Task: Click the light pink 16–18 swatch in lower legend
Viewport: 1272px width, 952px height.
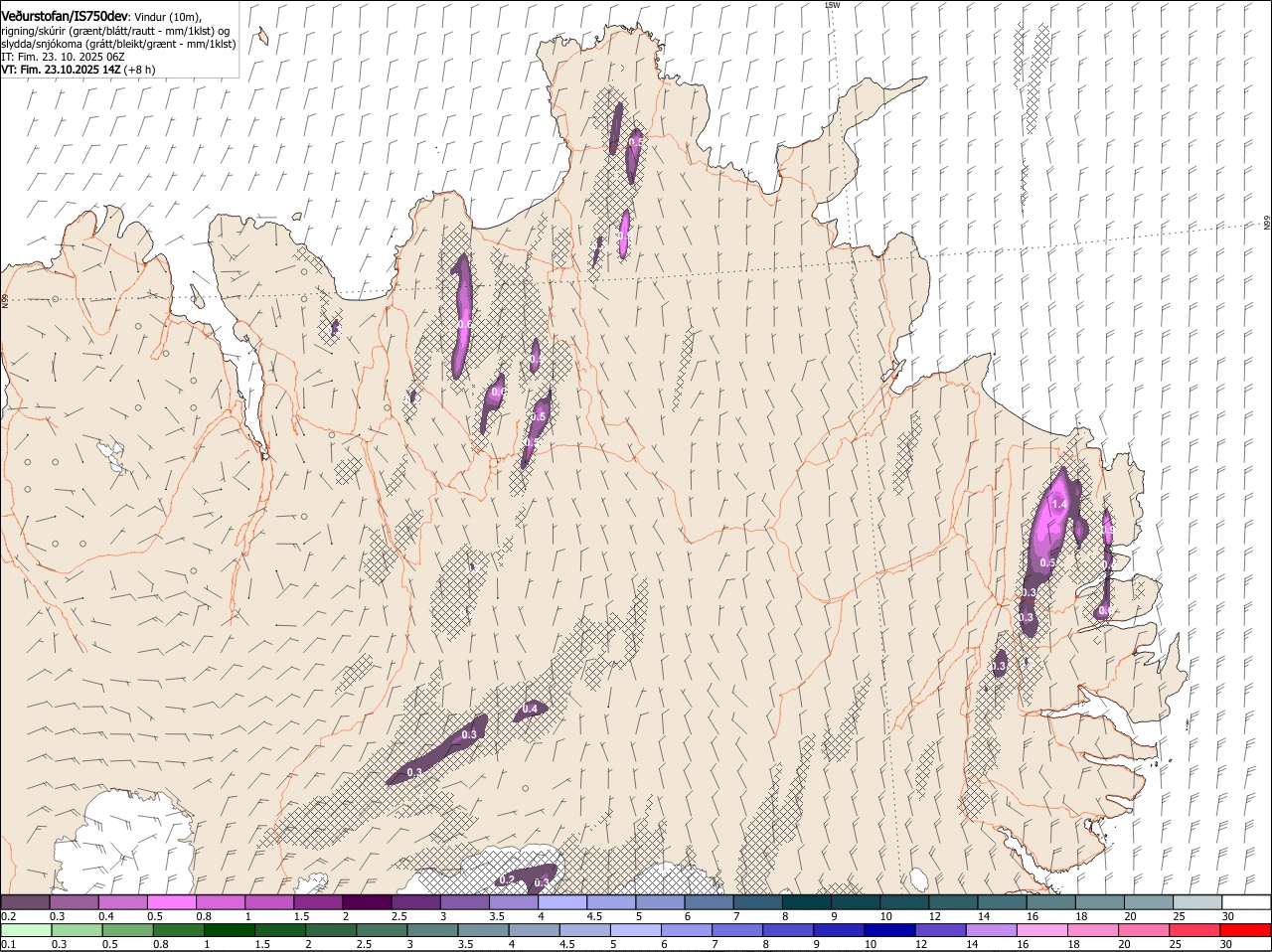Action: (x=1041, y=930)
